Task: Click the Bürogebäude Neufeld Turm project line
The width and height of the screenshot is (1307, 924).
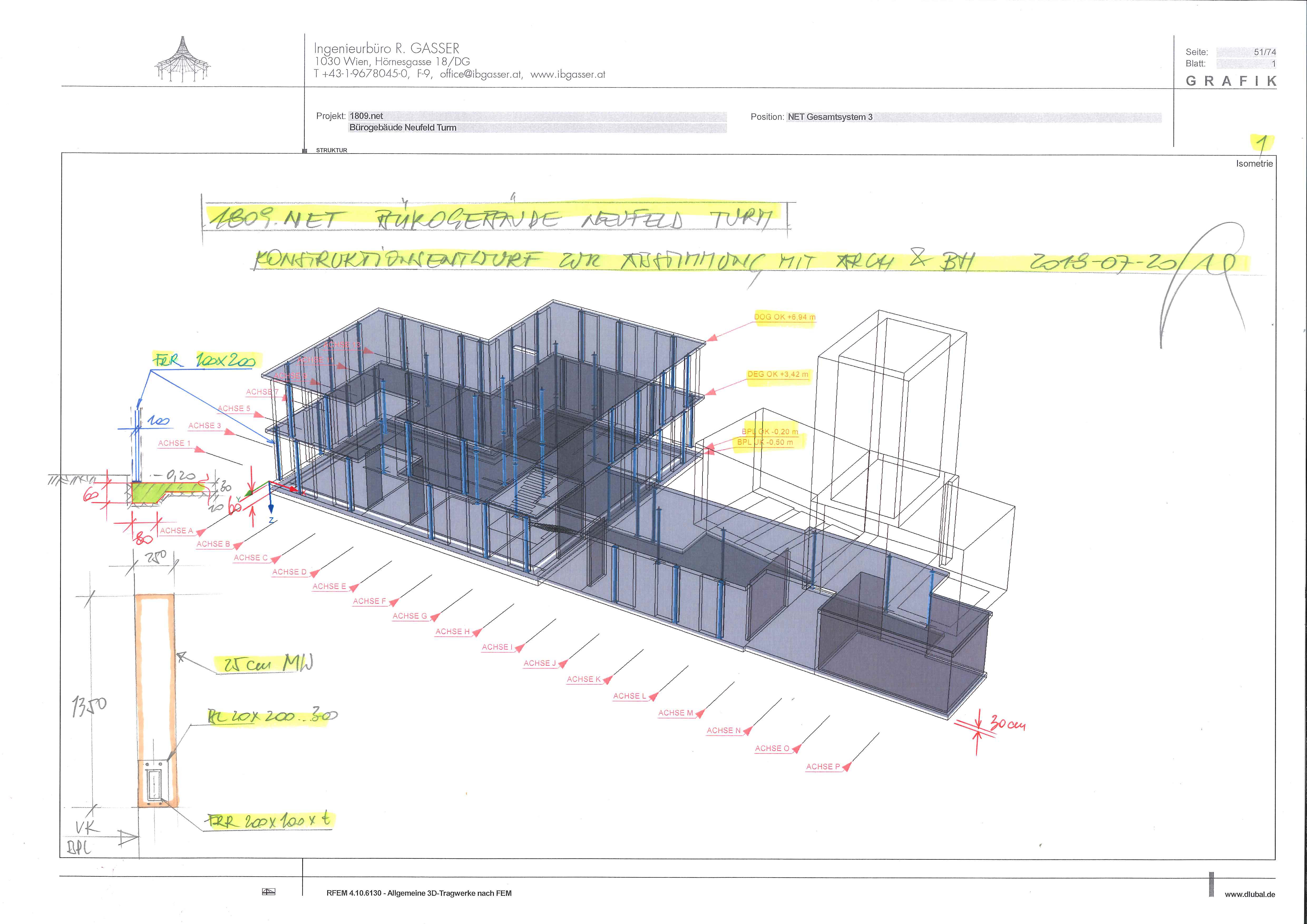Action: [x=402, y=127]
